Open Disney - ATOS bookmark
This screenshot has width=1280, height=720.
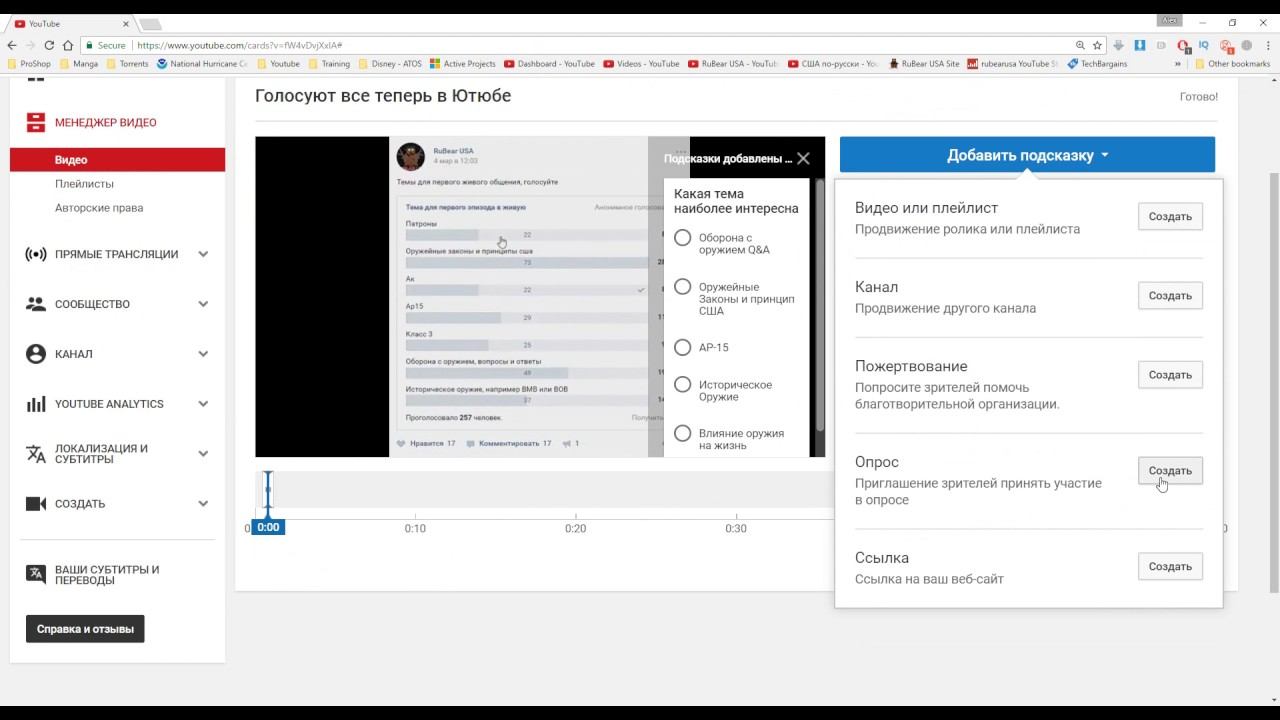390,63
